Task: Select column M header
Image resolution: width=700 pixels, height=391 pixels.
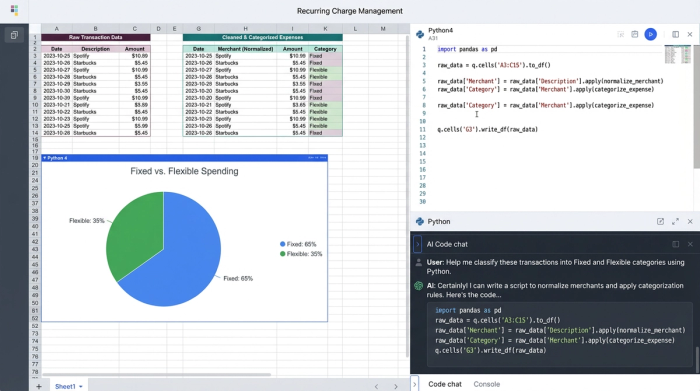Action: tap(383, 29)
